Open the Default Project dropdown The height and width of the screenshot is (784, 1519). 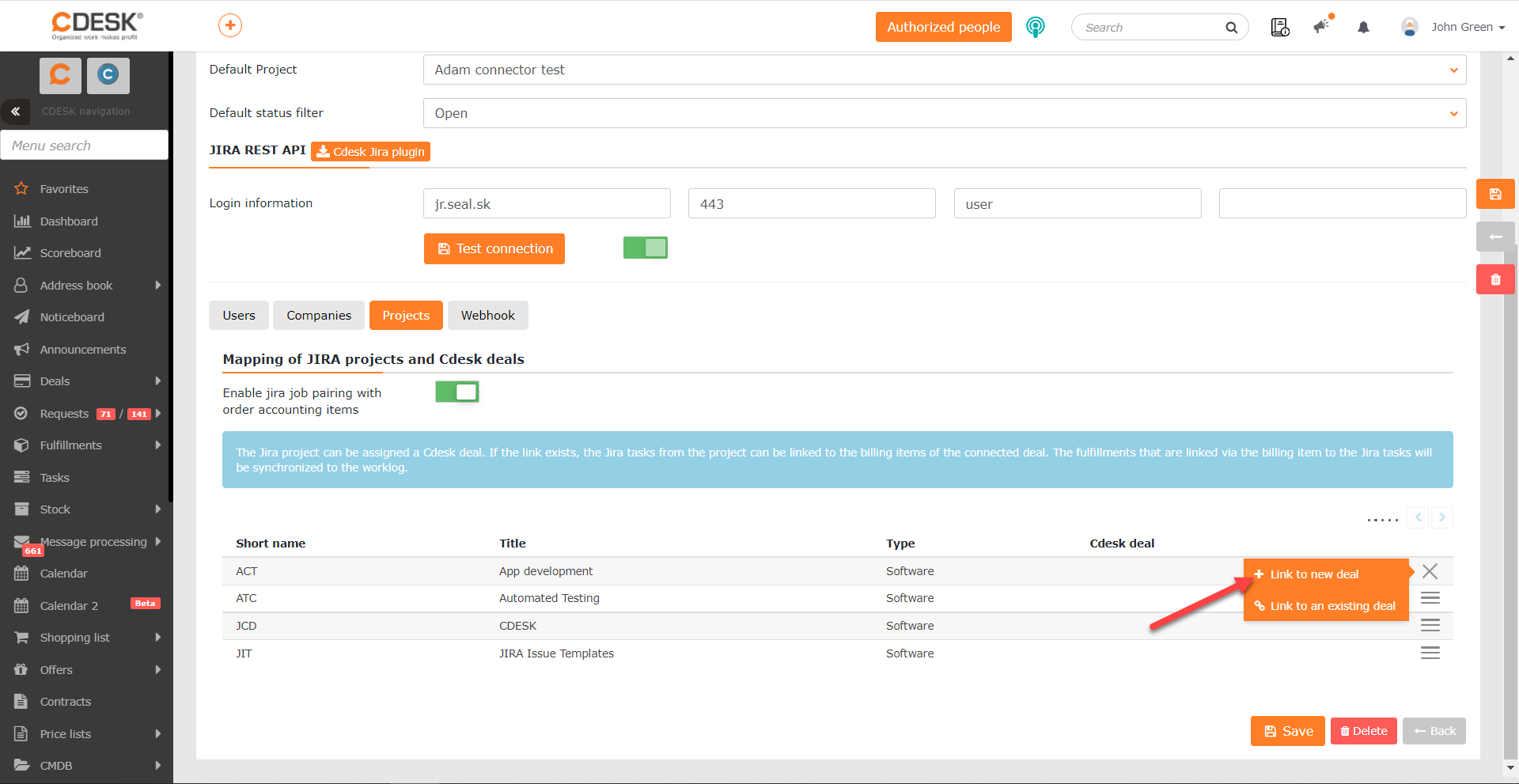tap(945, 70)
